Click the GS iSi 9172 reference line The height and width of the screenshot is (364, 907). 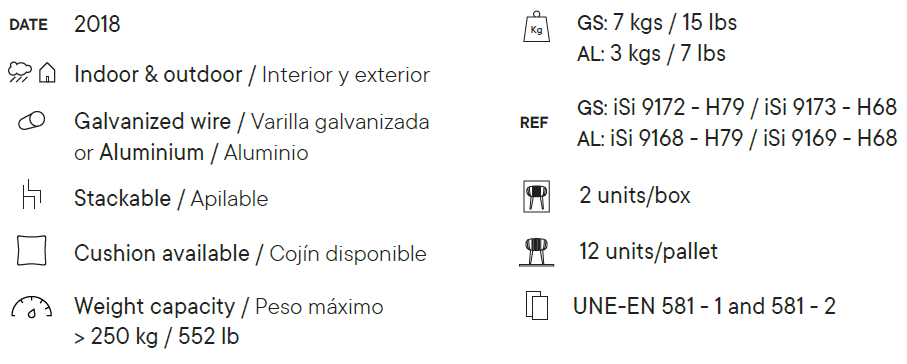737,107
